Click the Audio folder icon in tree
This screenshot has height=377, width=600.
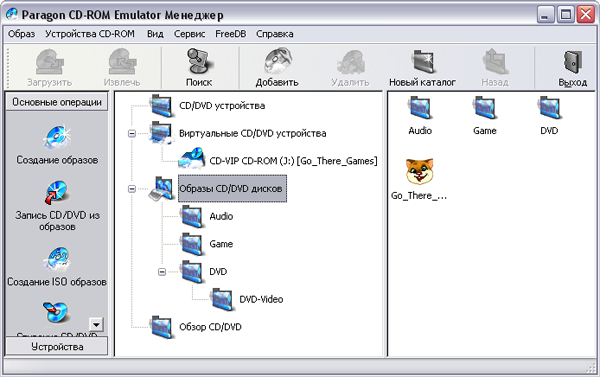point(192,216)
